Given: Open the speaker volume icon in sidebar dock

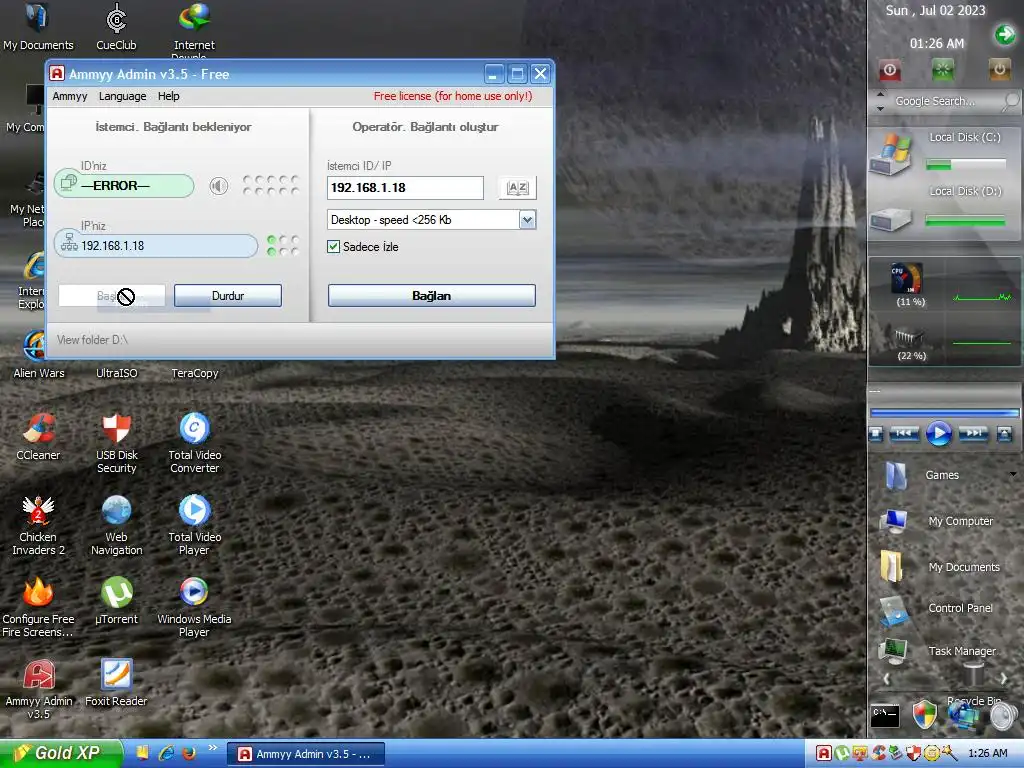Looking at the screenshot, I should [x=1004, y=716].
